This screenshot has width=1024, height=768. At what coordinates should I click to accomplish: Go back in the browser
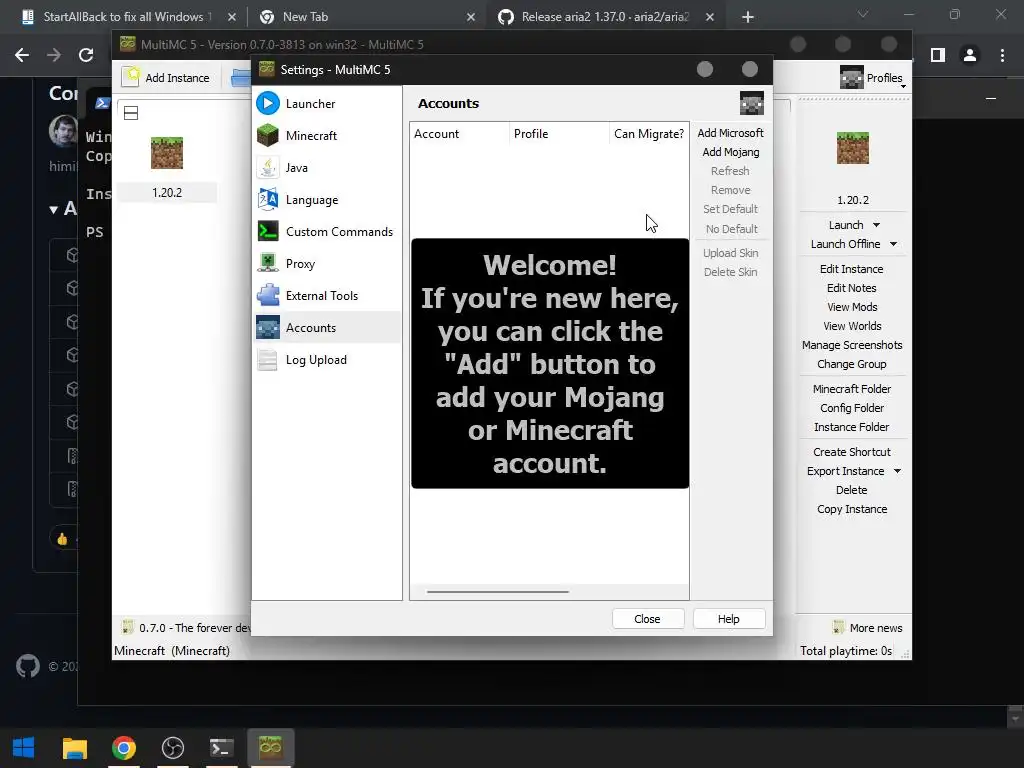click(x=22, y=55)
